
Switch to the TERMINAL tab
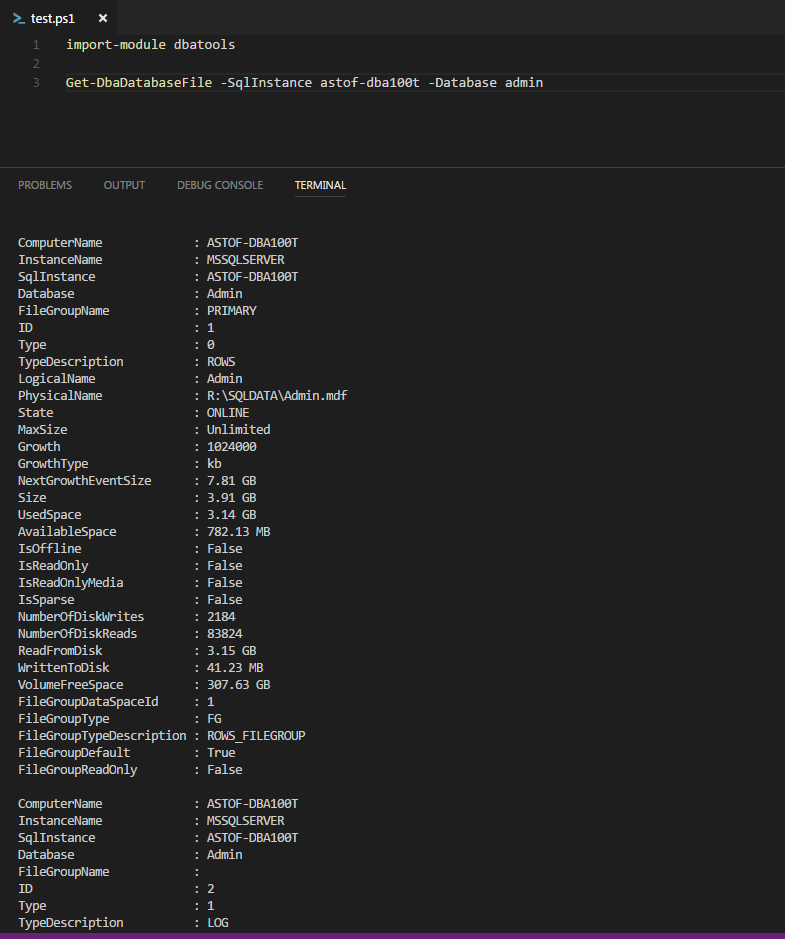click(x=320, y=185)
